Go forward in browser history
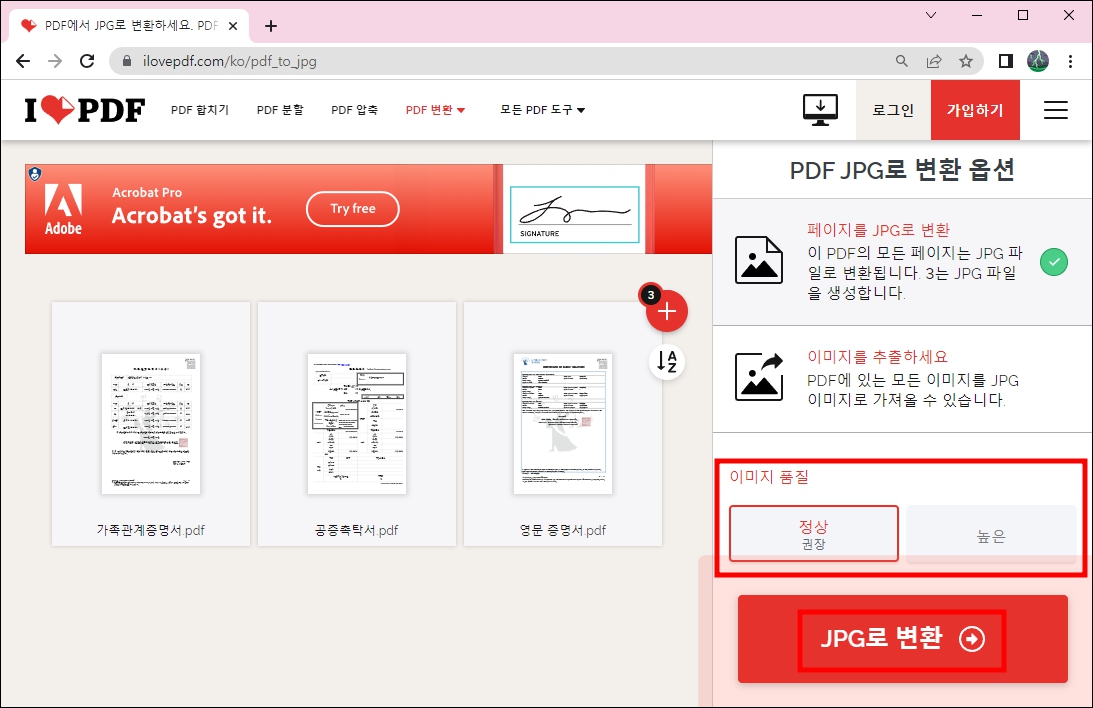Screen dimensions: 1093x708 pyautogui.click(x=55, y=61)
